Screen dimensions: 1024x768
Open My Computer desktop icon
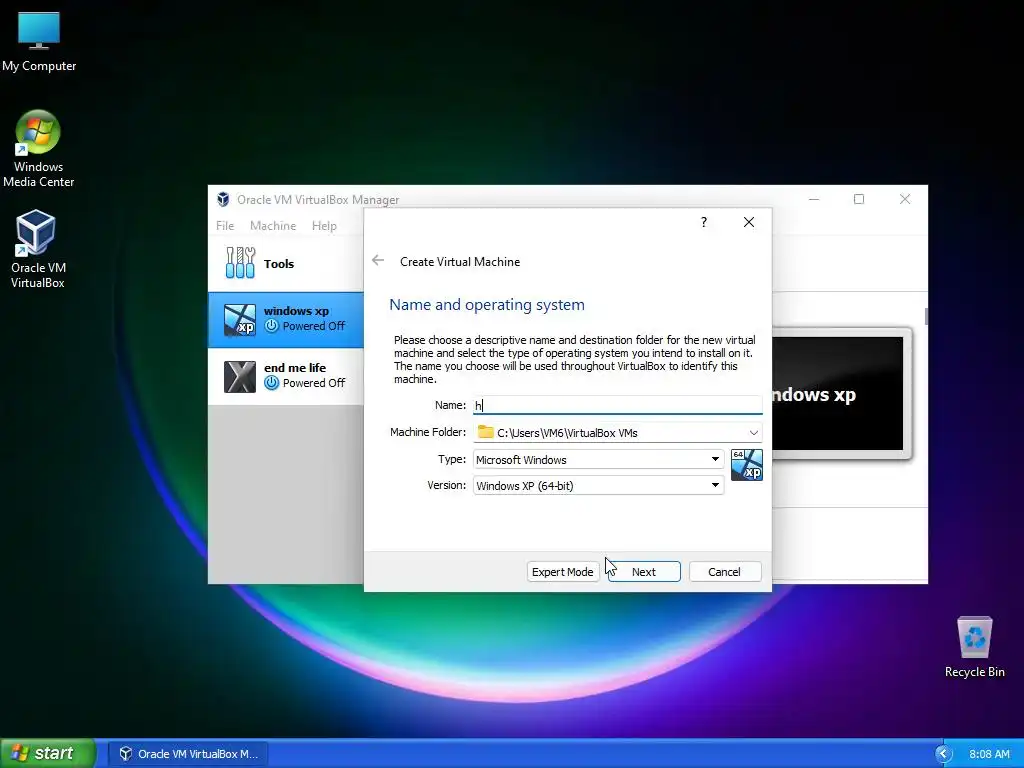point(39,40)
